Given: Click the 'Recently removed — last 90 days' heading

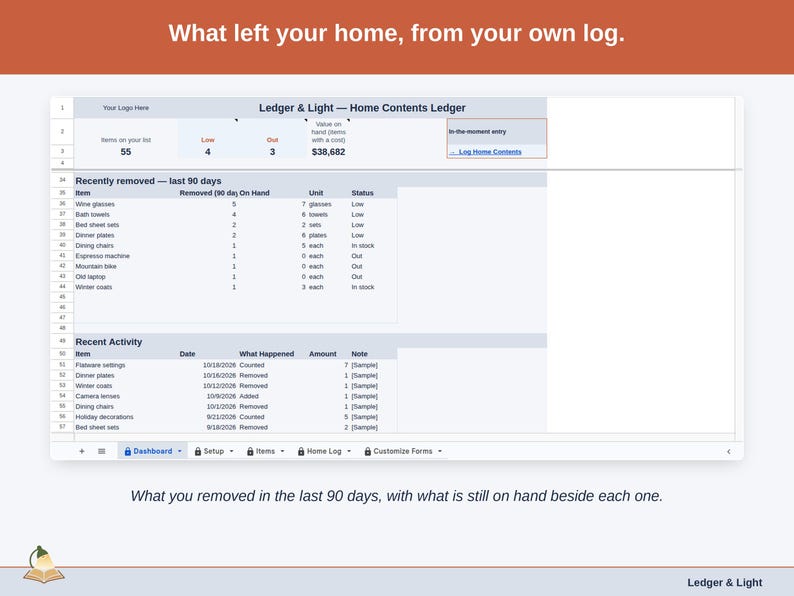Looking at the screenshot, I should (148, 181).
